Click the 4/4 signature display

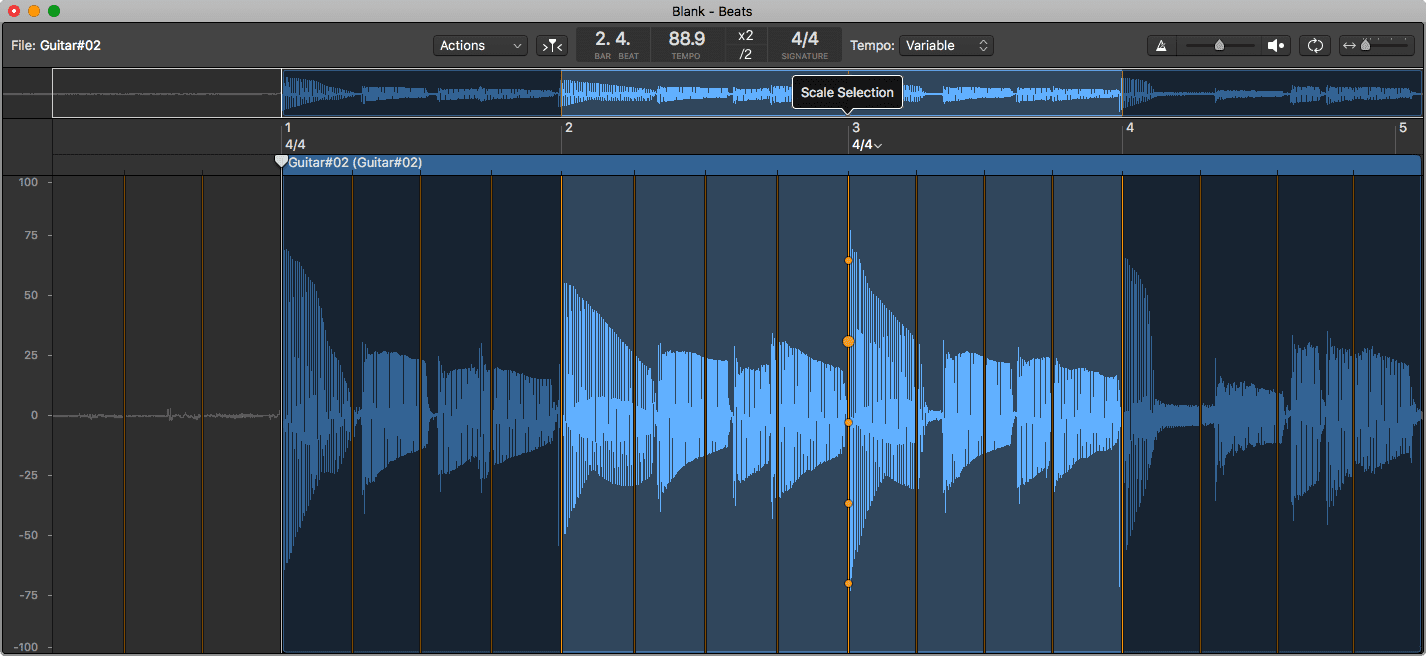[x=804, y=40]
